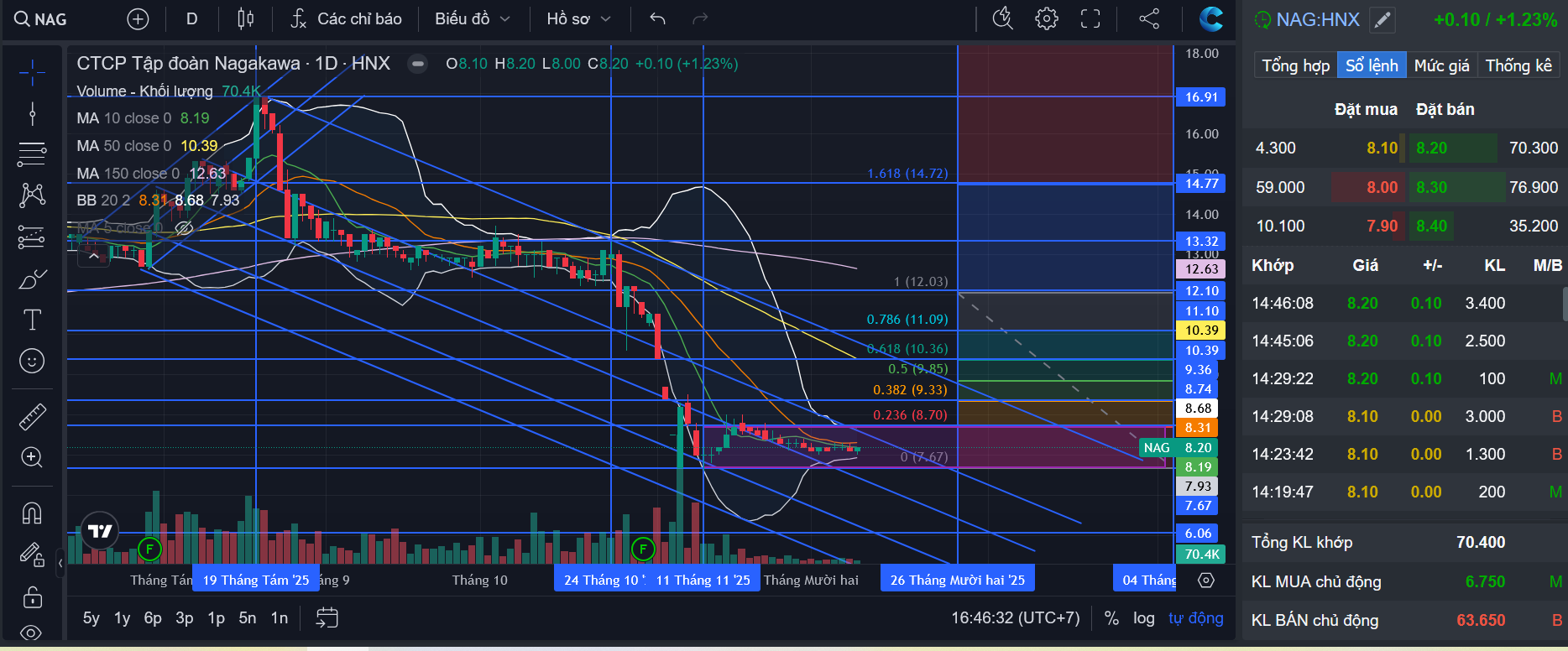Open the timezone selector showing UTC+7

click(1015, 618)
